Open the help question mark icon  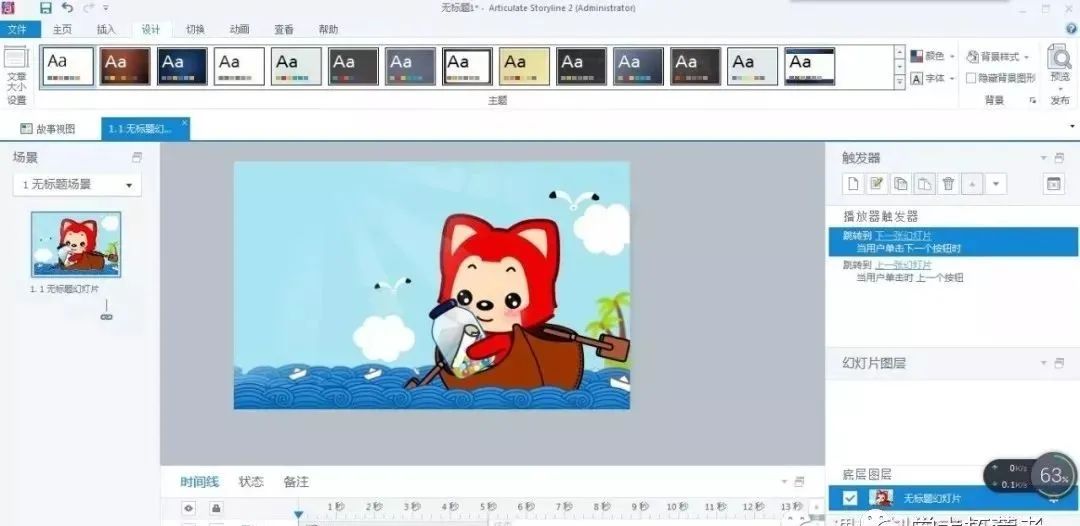tap(1071, 29)
